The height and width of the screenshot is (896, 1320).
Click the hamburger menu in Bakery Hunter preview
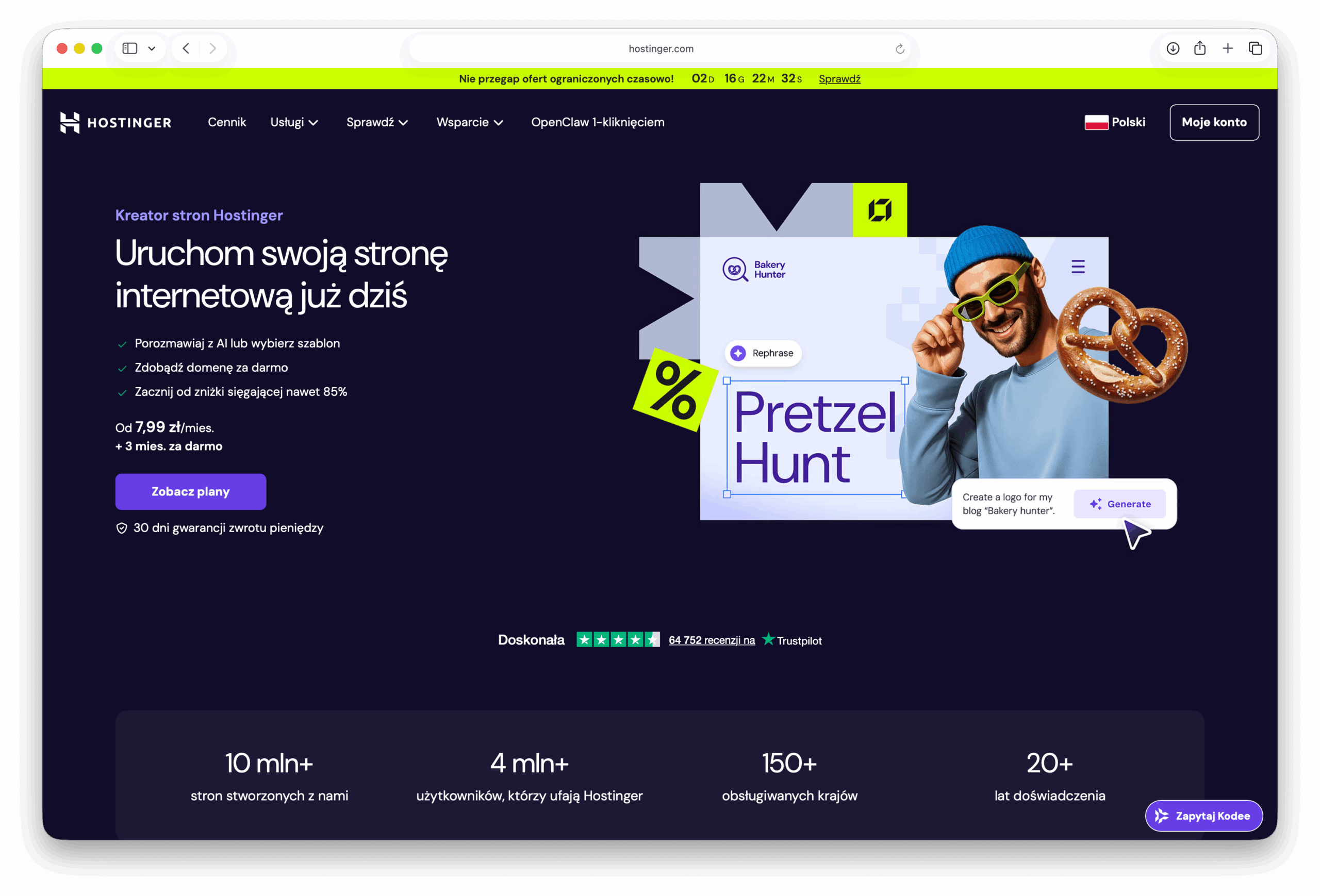(1078, 267)
